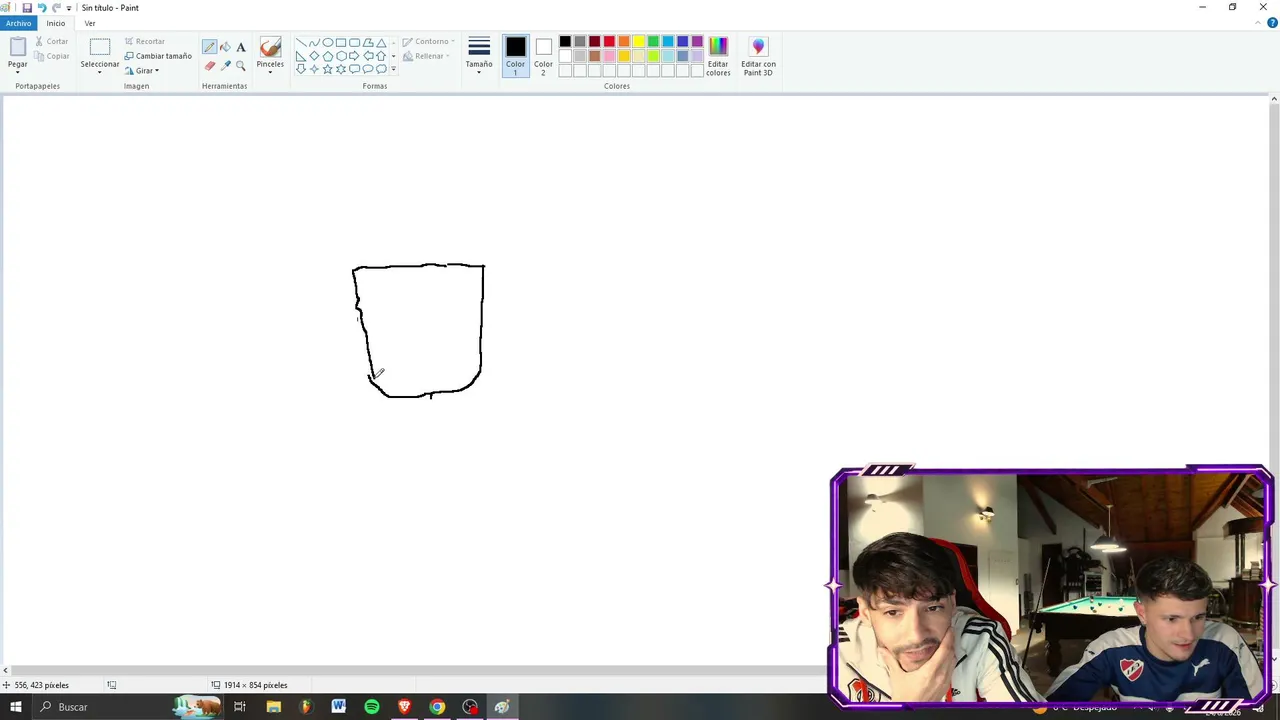Pick the green color swatch
The image size is (1280, 720).
coord(653,41)
